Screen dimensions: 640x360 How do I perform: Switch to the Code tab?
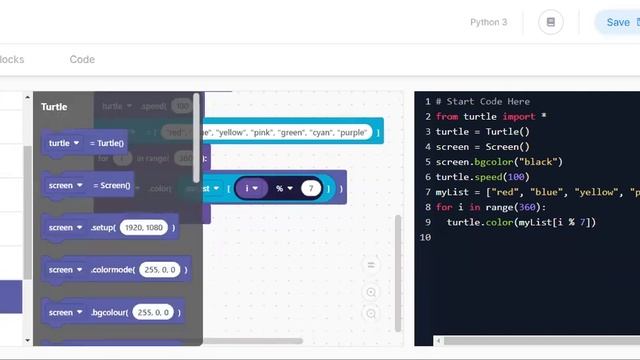pos(82,60)
